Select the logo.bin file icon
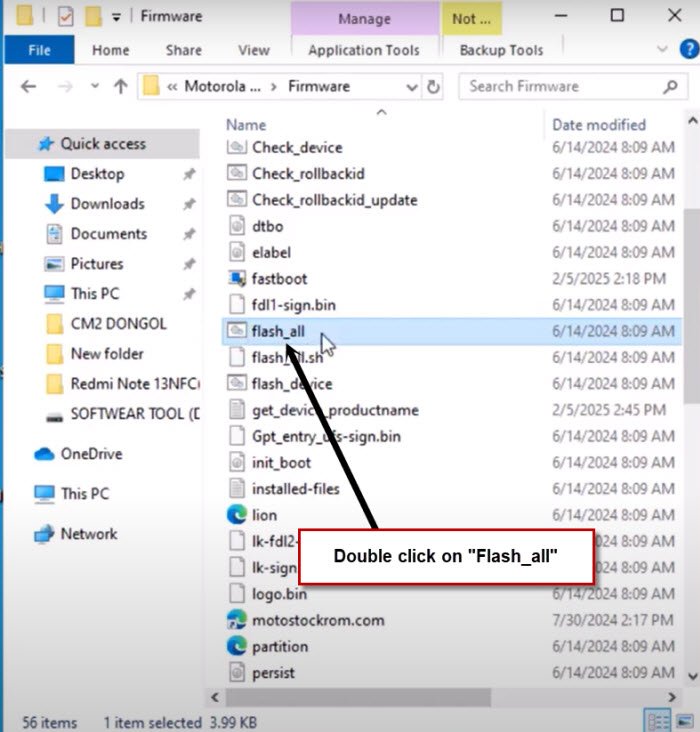The height and width of the screenshot is (732, 700). [237, 593]
